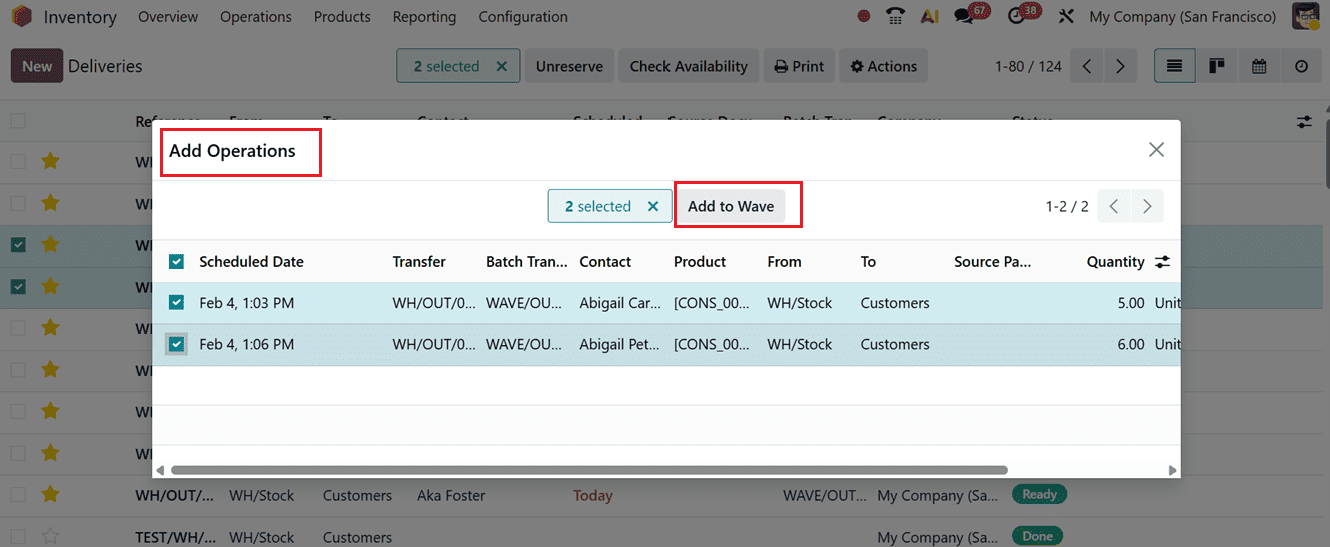The image size is (1330, 547).
Task: Go to next page in Add Operations pager
Action: point(1147,206)
